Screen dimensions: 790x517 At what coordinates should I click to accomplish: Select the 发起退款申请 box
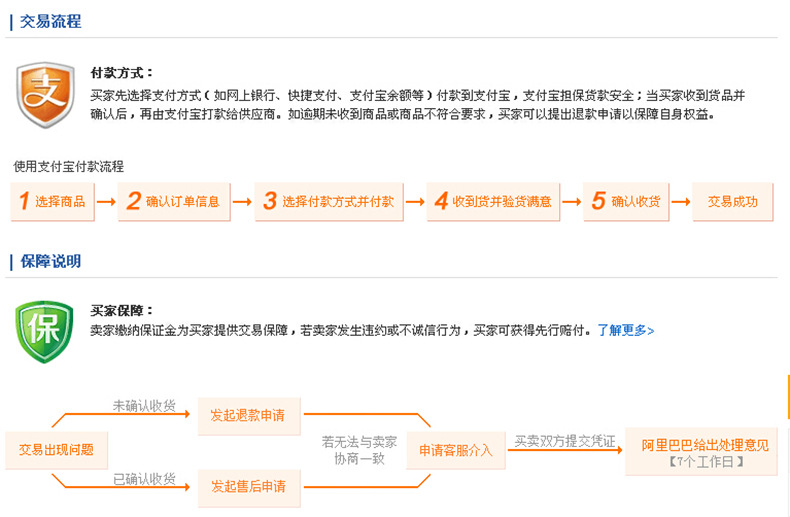tap(248, 414)
